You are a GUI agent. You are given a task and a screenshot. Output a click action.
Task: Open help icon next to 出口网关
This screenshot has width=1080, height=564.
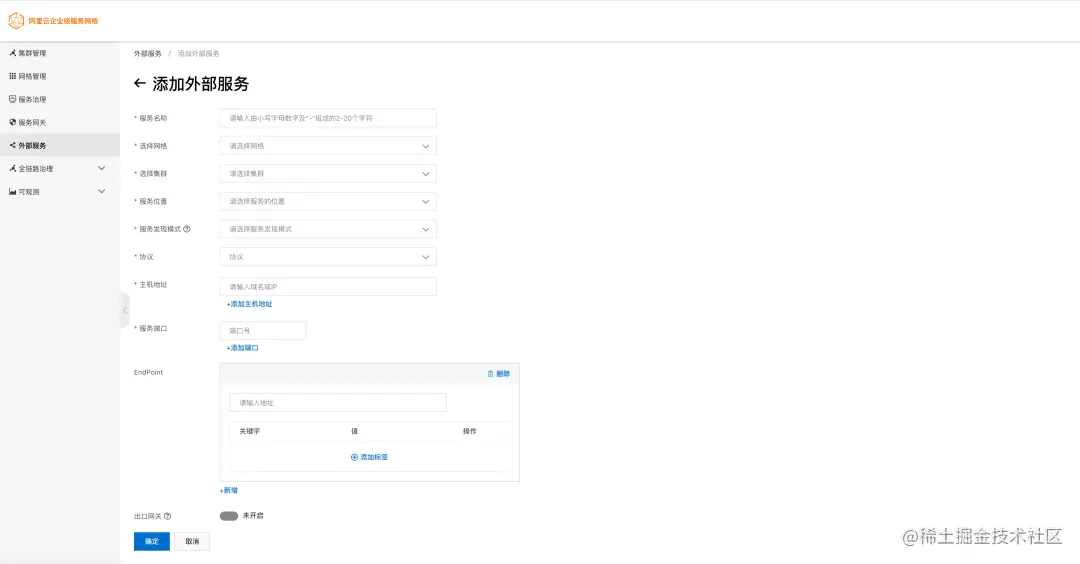(x=167, y=516)
